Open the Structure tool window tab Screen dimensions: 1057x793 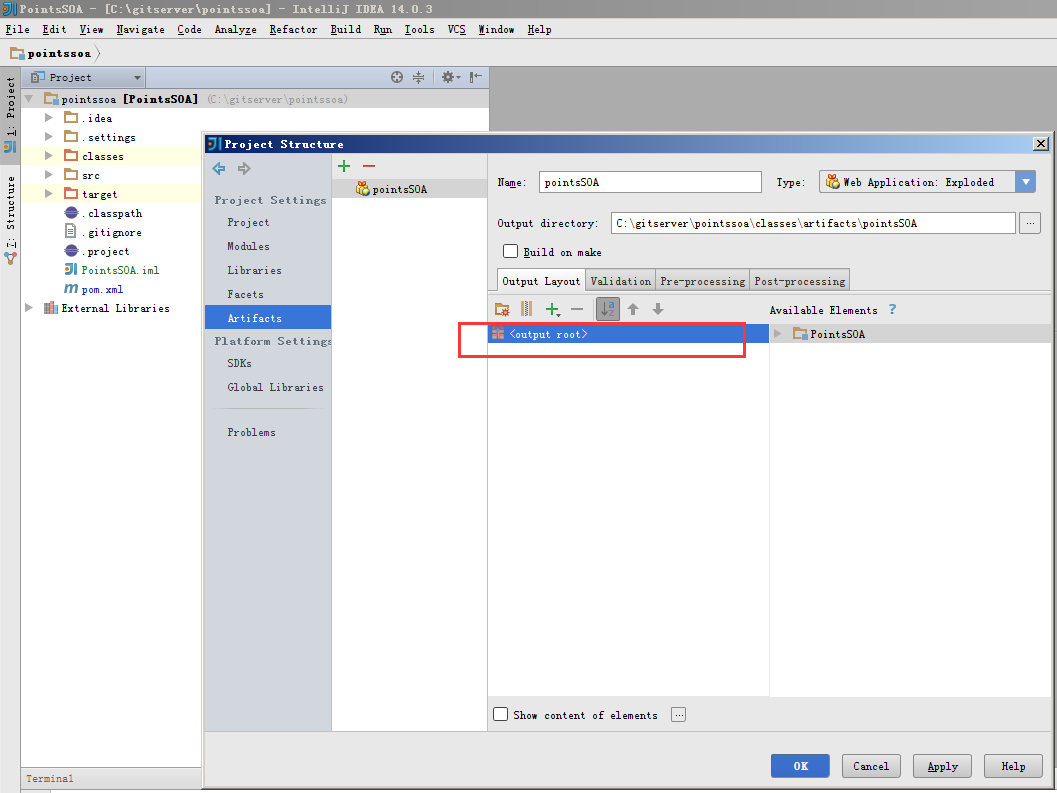point(10,219)
